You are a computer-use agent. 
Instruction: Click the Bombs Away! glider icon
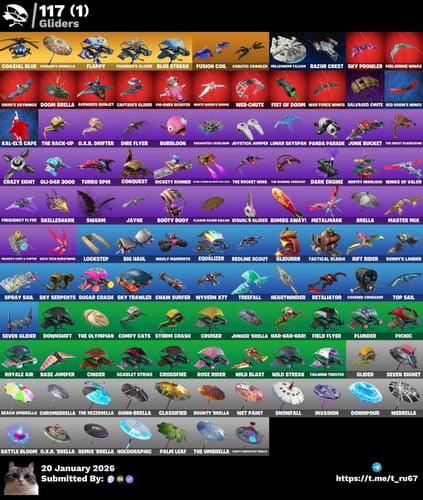click(288, 205)
